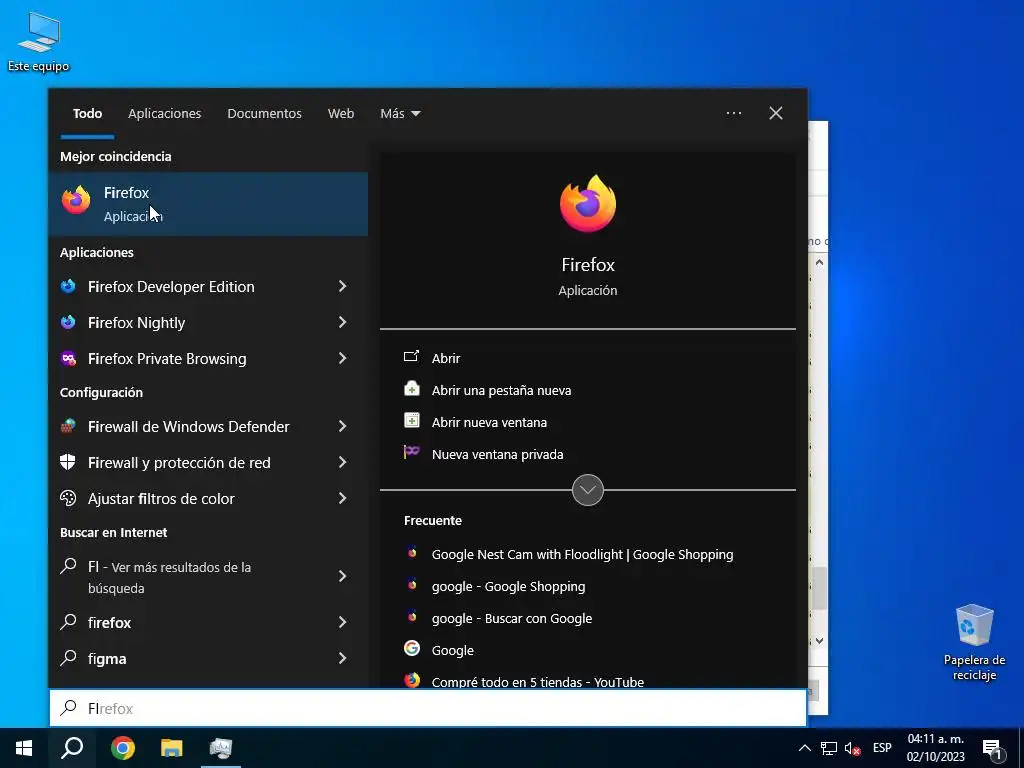Click the muted volume tray icon
The width and height of the screenshot is (1024, 768).
pos(852,748)
